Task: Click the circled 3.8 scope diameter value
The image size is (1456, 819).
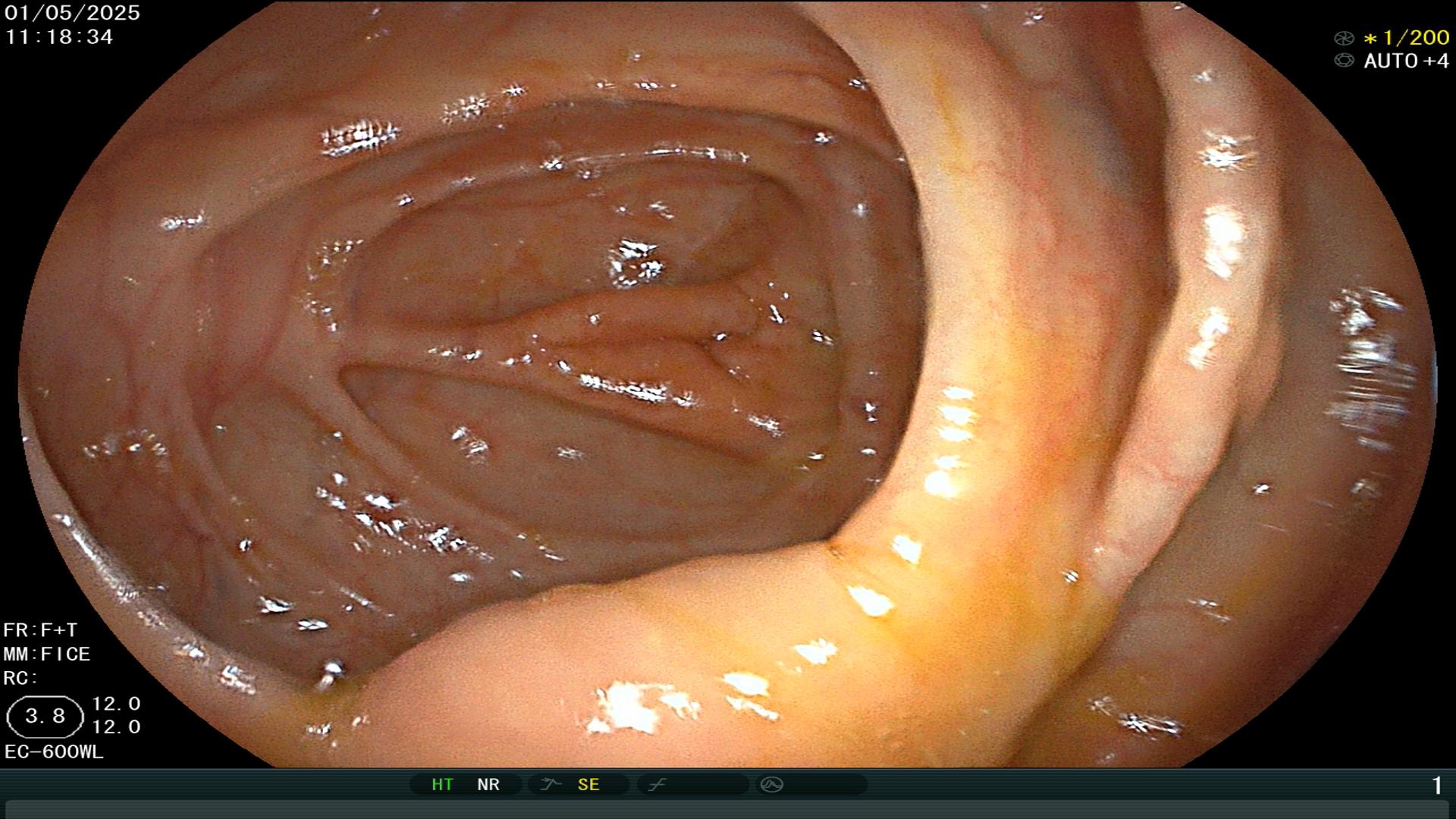Action: pyautogui.click(x=45, y=717)
